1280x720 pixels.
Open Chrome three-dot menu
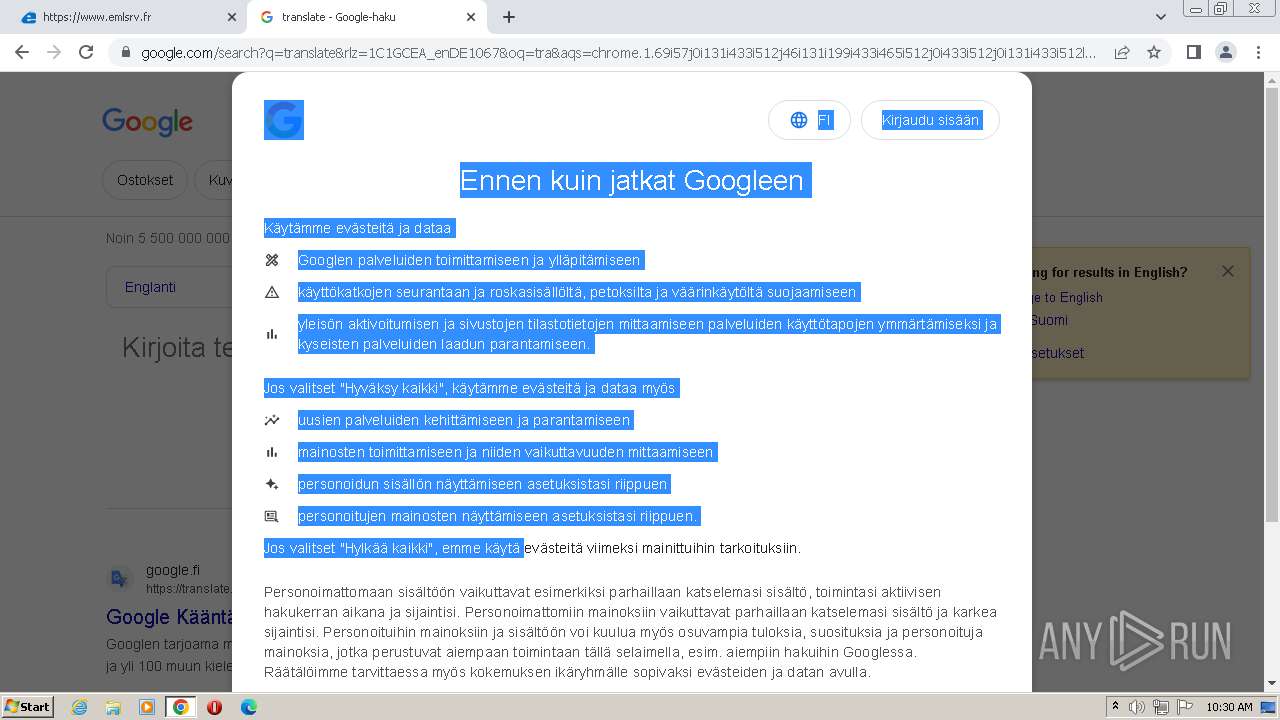(x=1258, y=52)
